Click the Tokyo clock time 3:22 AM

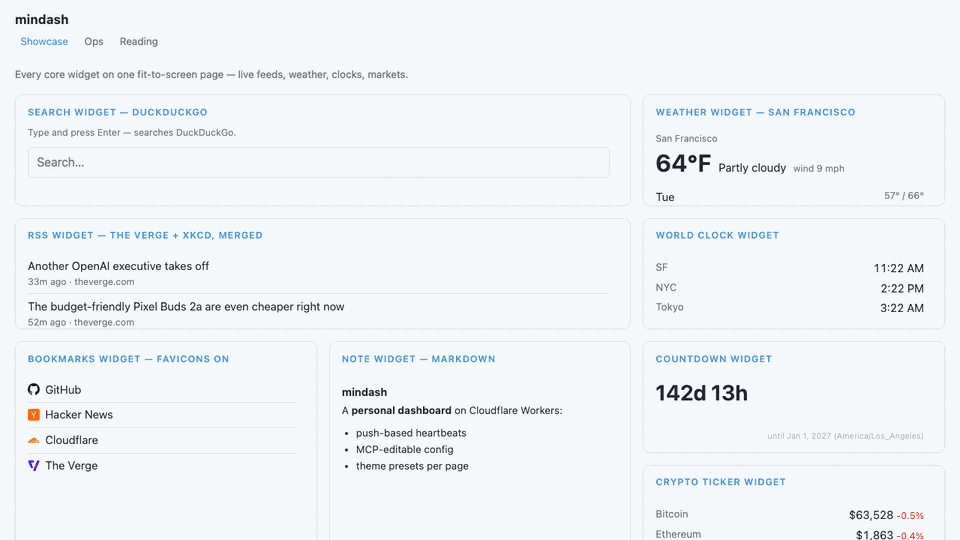tap(902, 308)
